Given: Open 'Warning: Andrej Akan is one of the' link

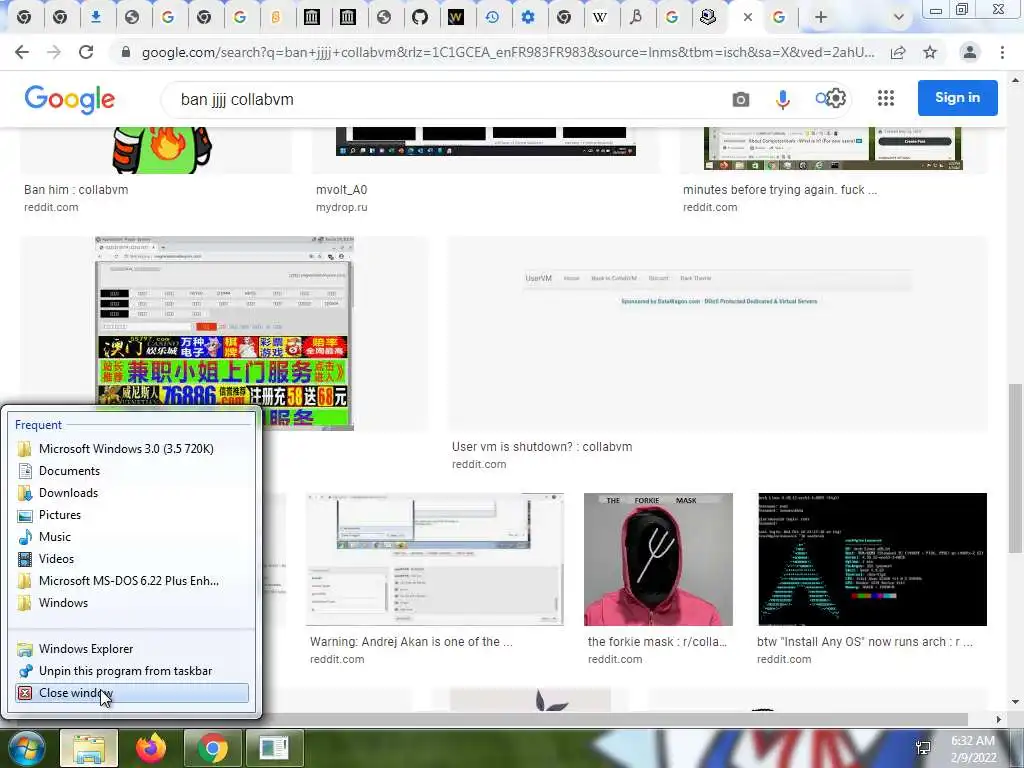Looking at the screenshot, I should click(x=411, y=641).
